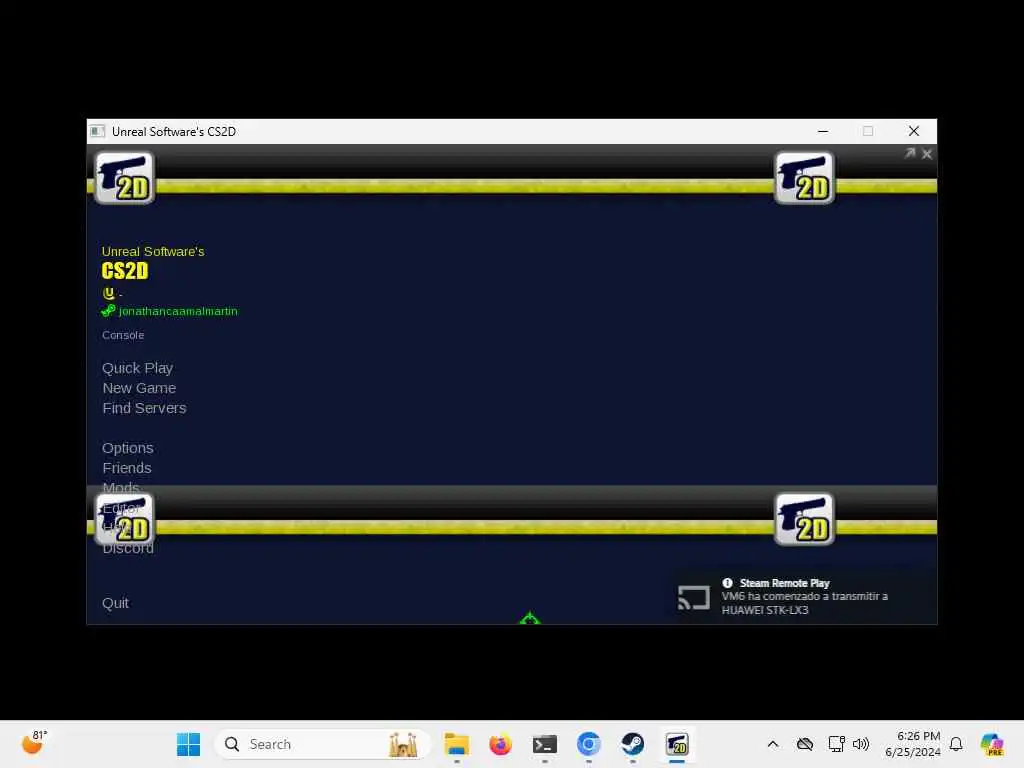
Task: Click the green Steam link icon
Action: (x=108, y=311)
